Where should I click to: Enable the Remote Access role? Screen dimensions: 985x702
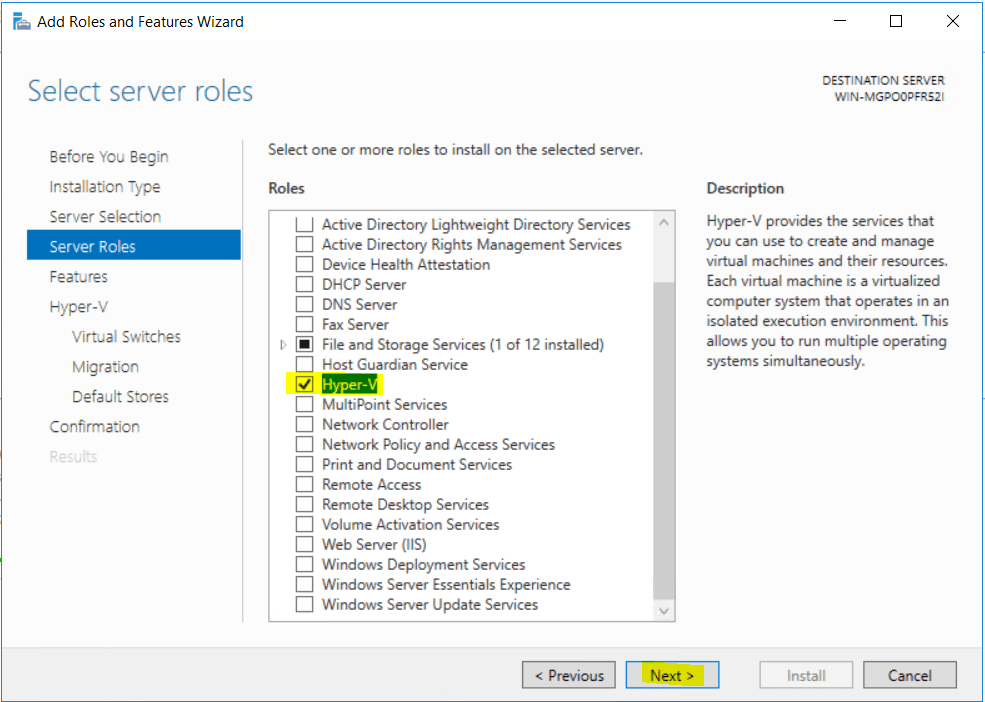tap(304, 484)
